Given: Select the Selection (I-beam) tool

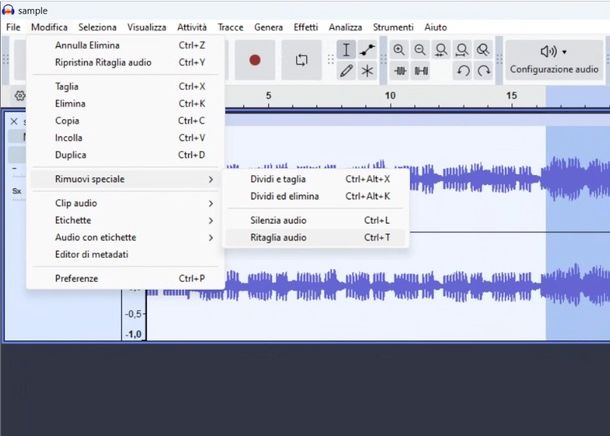Looking at the screenshot, I should click(346, 50).
